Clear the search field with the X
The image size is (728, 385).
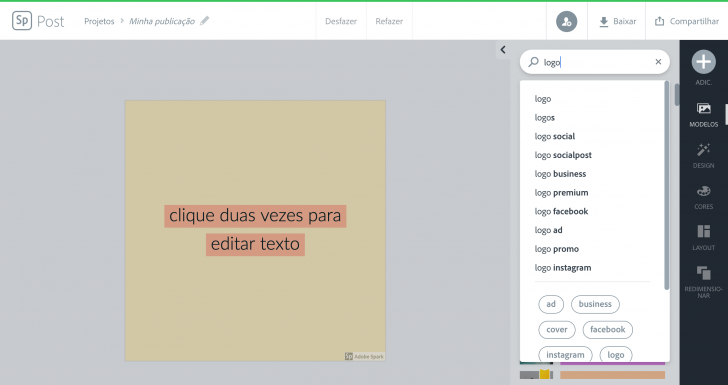(x=658, y=62)
